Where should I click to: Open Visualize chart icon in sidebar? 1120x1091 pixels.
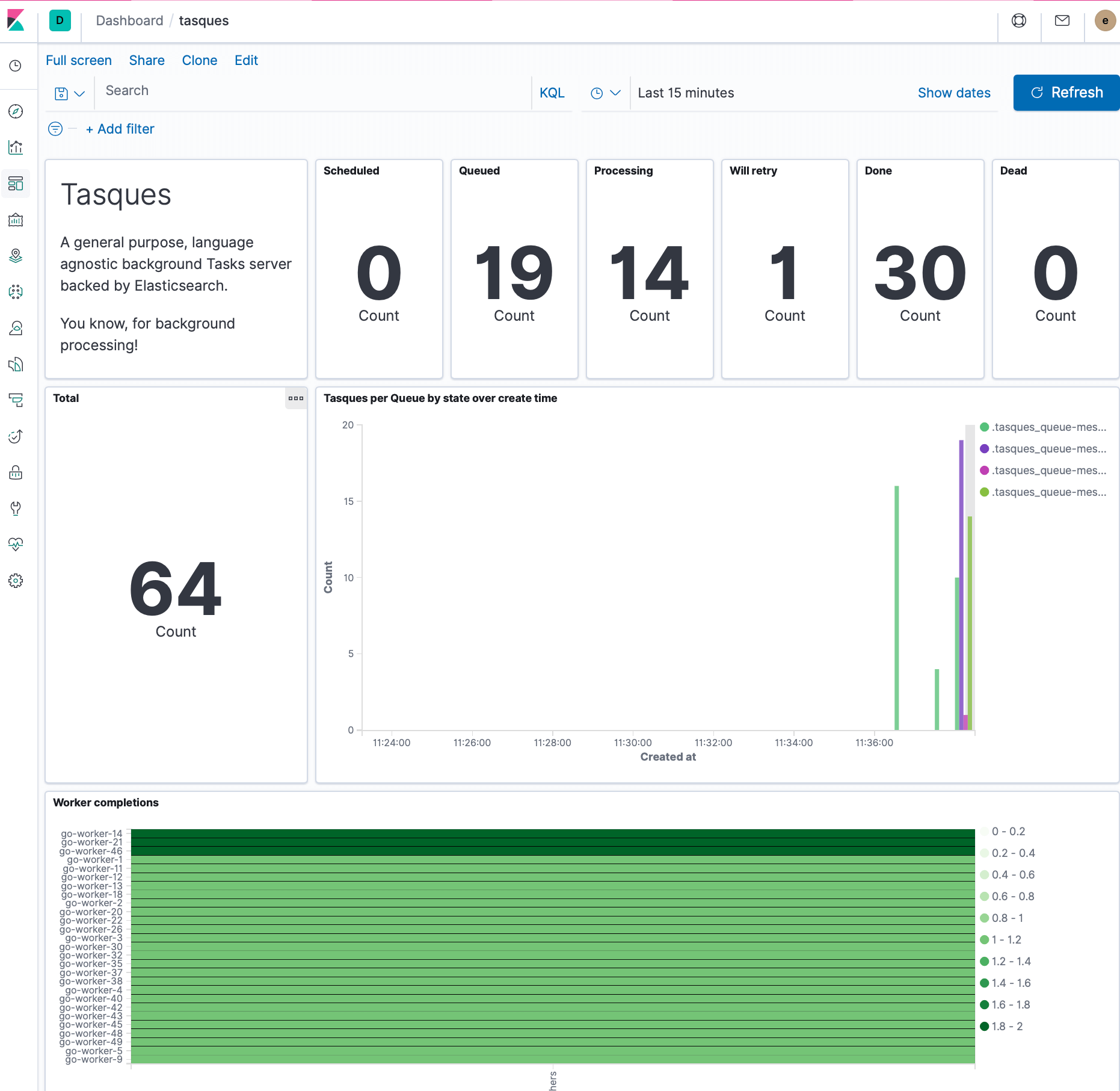tap(16, 147)
